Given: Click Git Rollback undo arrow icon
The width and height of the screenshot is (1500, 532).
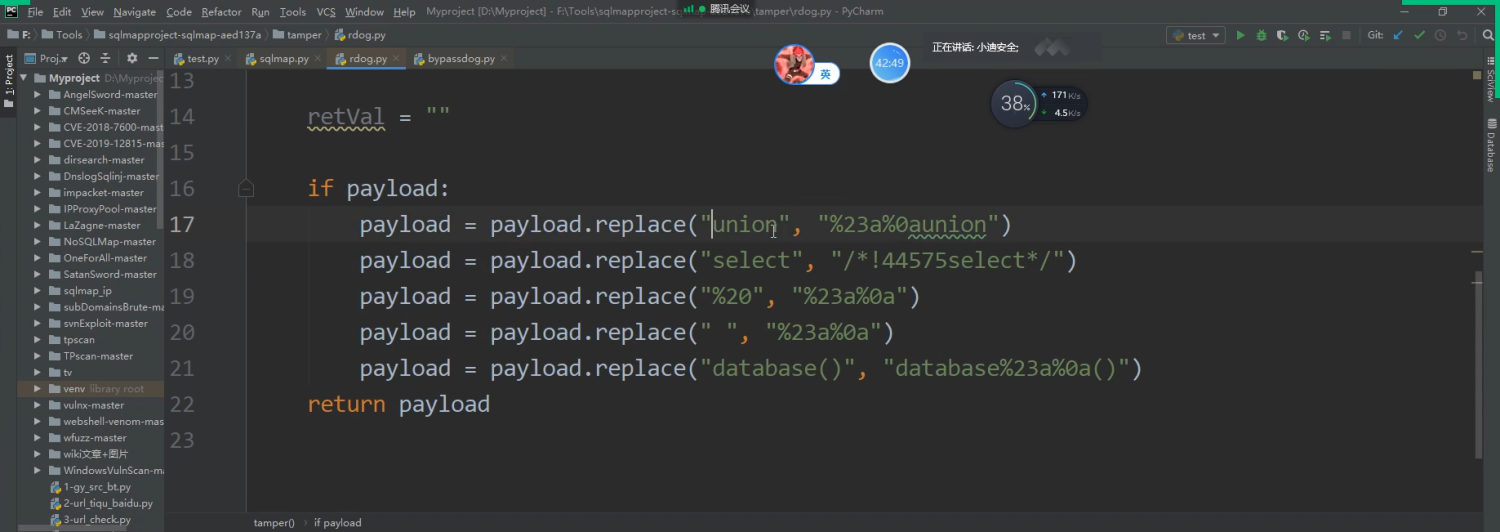Looking at the screenshot, I should pos(1462,35).
